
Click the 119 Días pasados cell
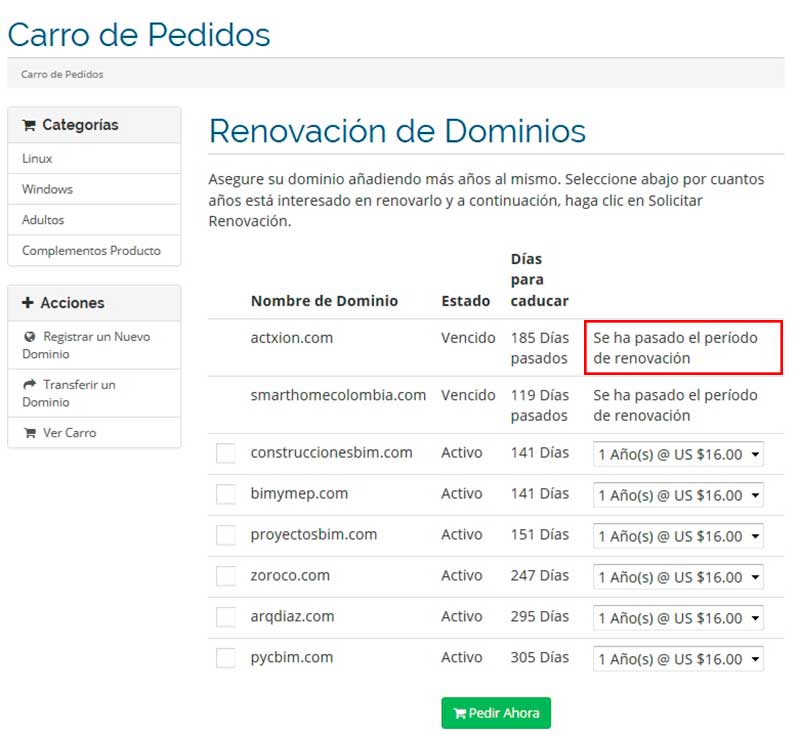pos(540,405)
